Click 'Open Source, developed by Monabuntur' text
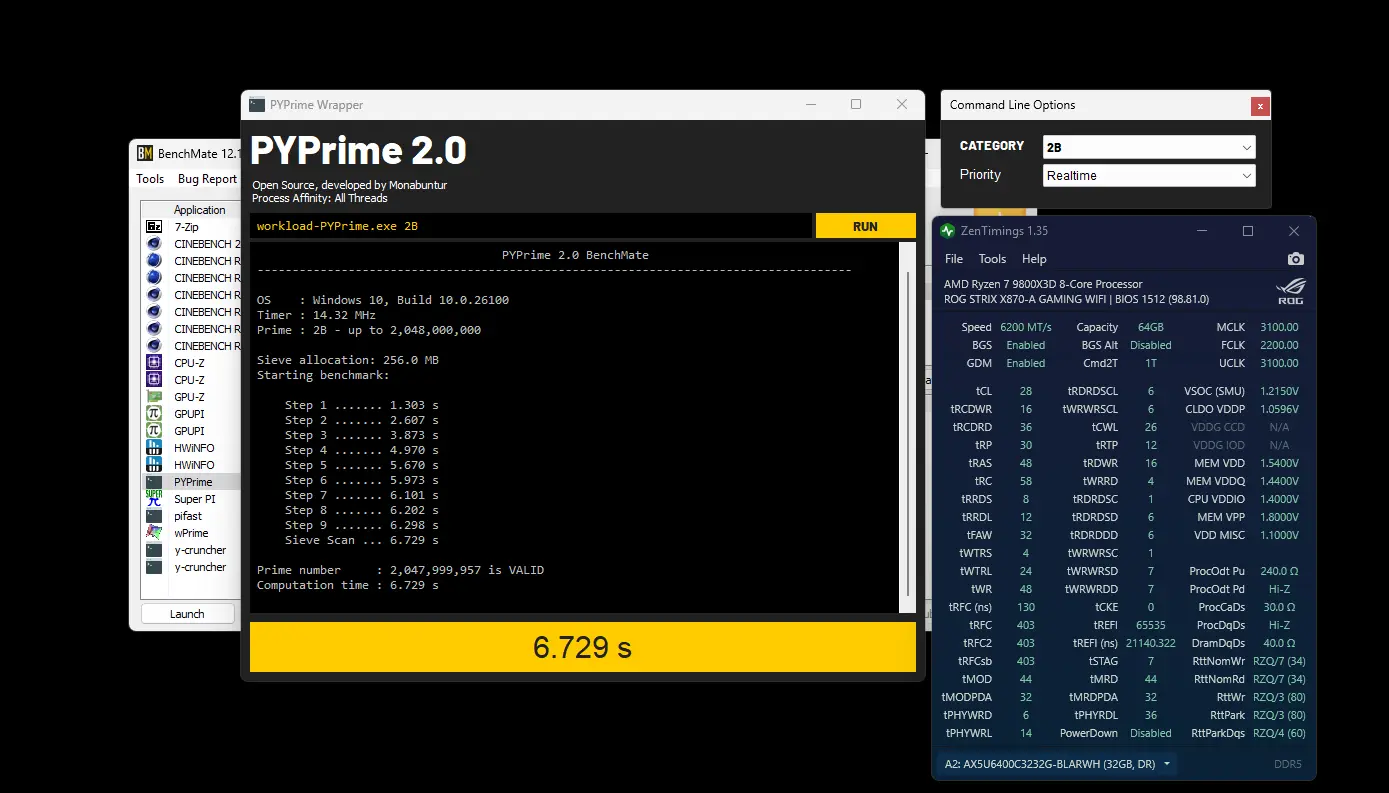Image resolution: width=1389 pixels, height=793 pixels. tap(350, 185)
